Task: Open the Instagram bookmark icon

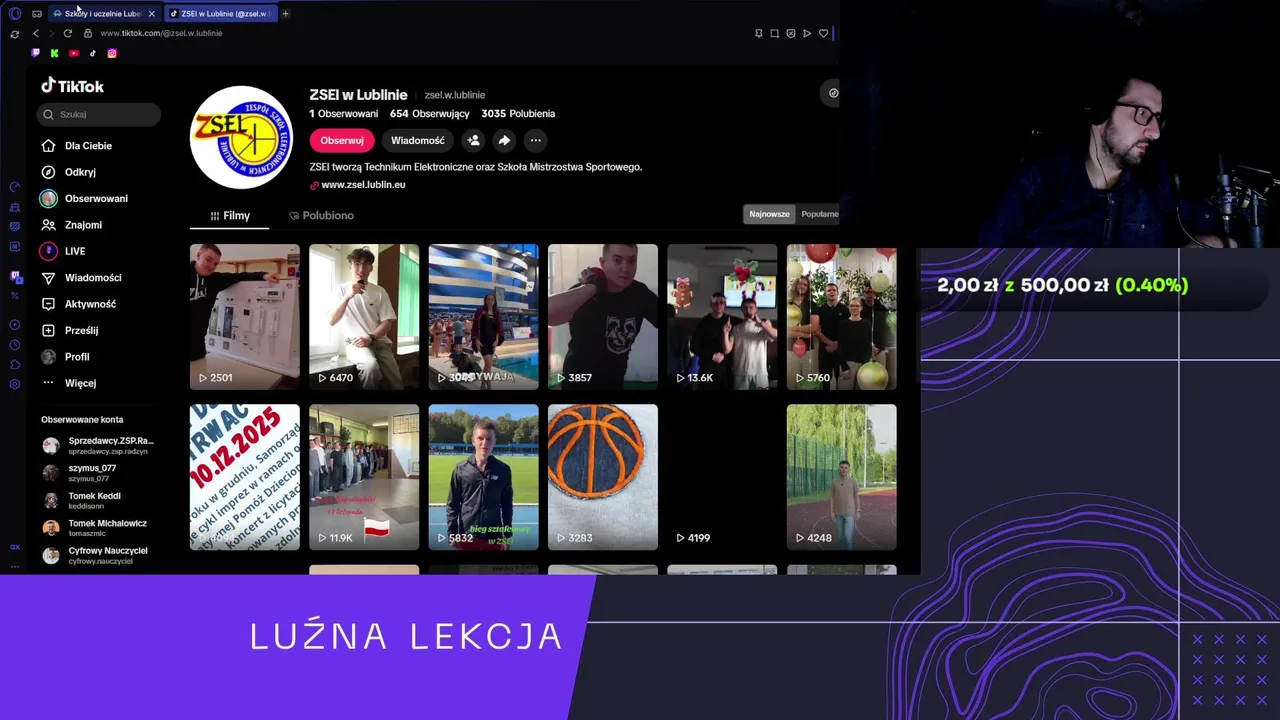Action: point(112,53)
